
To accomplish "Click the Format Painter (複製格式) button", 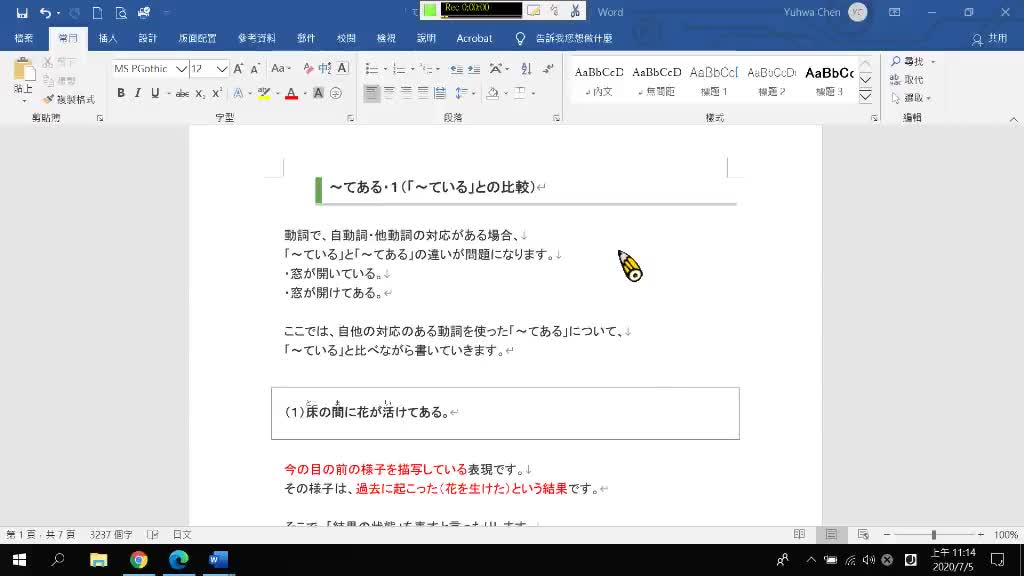I will pyautogui.click(x=69, y=99).
